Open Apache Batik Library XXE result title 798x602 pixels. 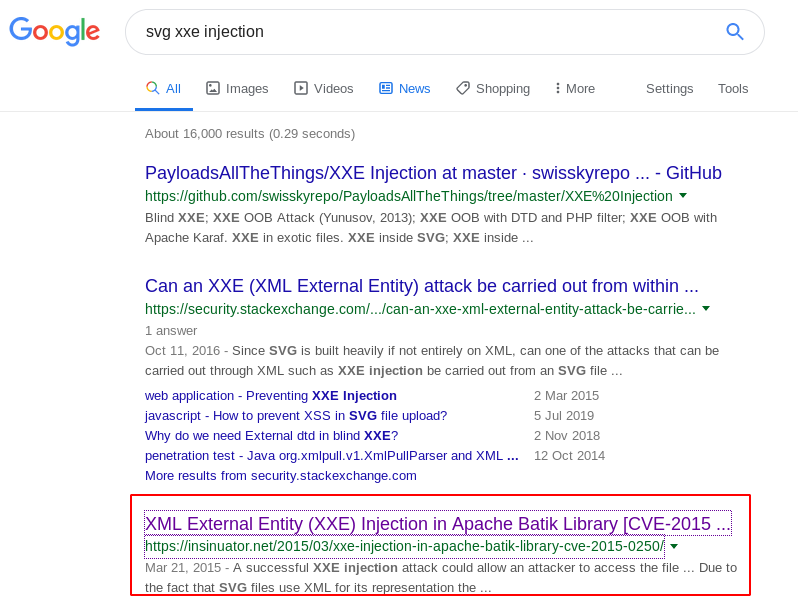[x=438, y=524]
